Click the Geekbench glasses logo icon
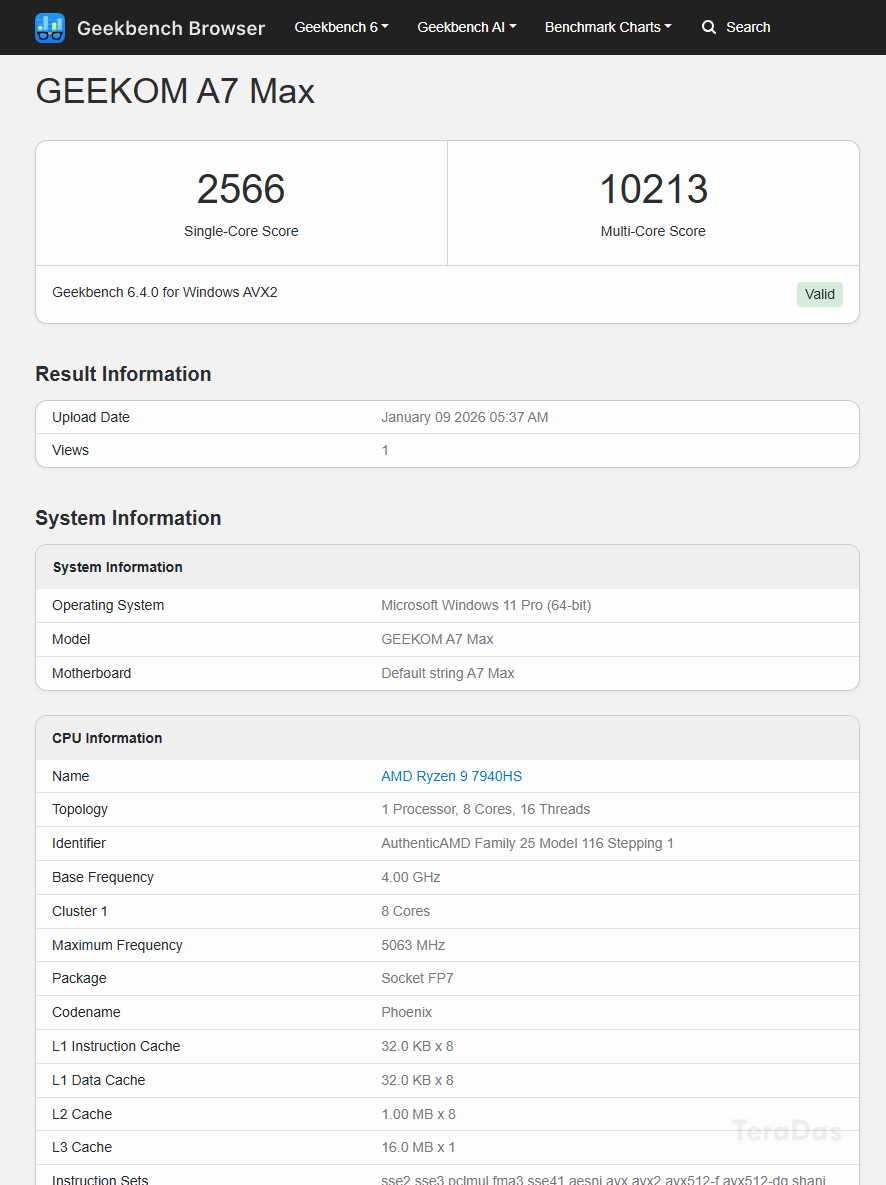Image resolution: width=886 pixels, height=1185 pixels. (x=50, y=28)
